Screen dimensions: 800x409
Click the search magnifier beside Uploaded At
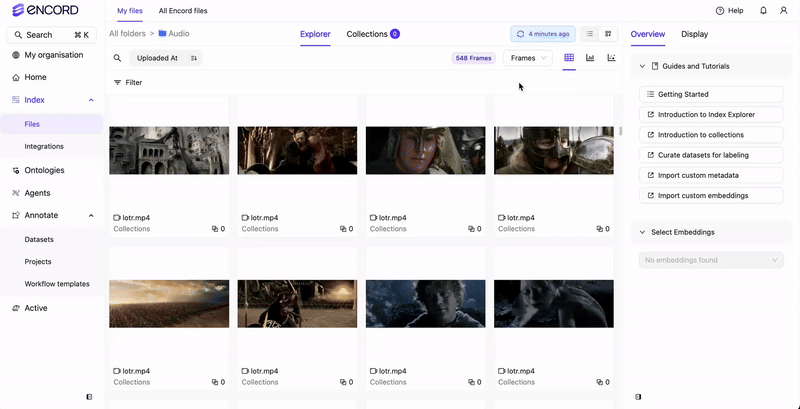(117, 58)
